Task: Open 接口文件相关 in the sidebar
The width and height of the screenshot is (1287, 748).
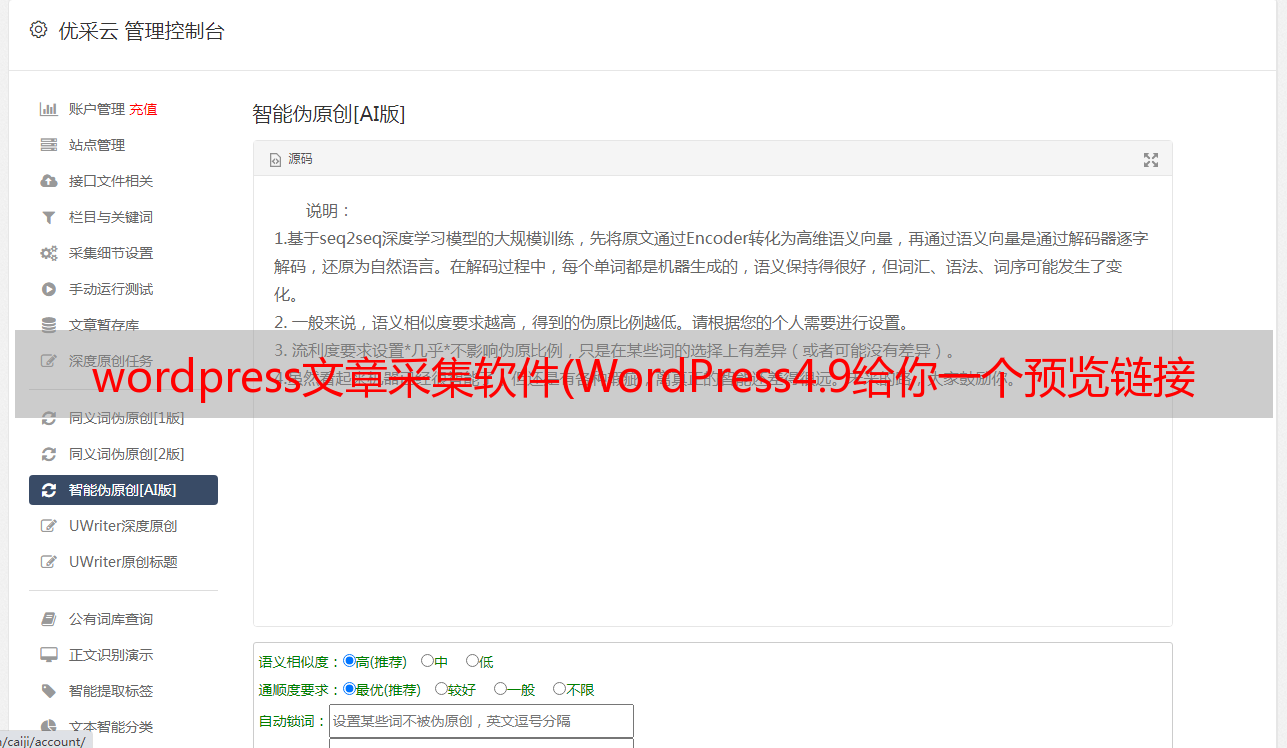Action: [111, 181]
